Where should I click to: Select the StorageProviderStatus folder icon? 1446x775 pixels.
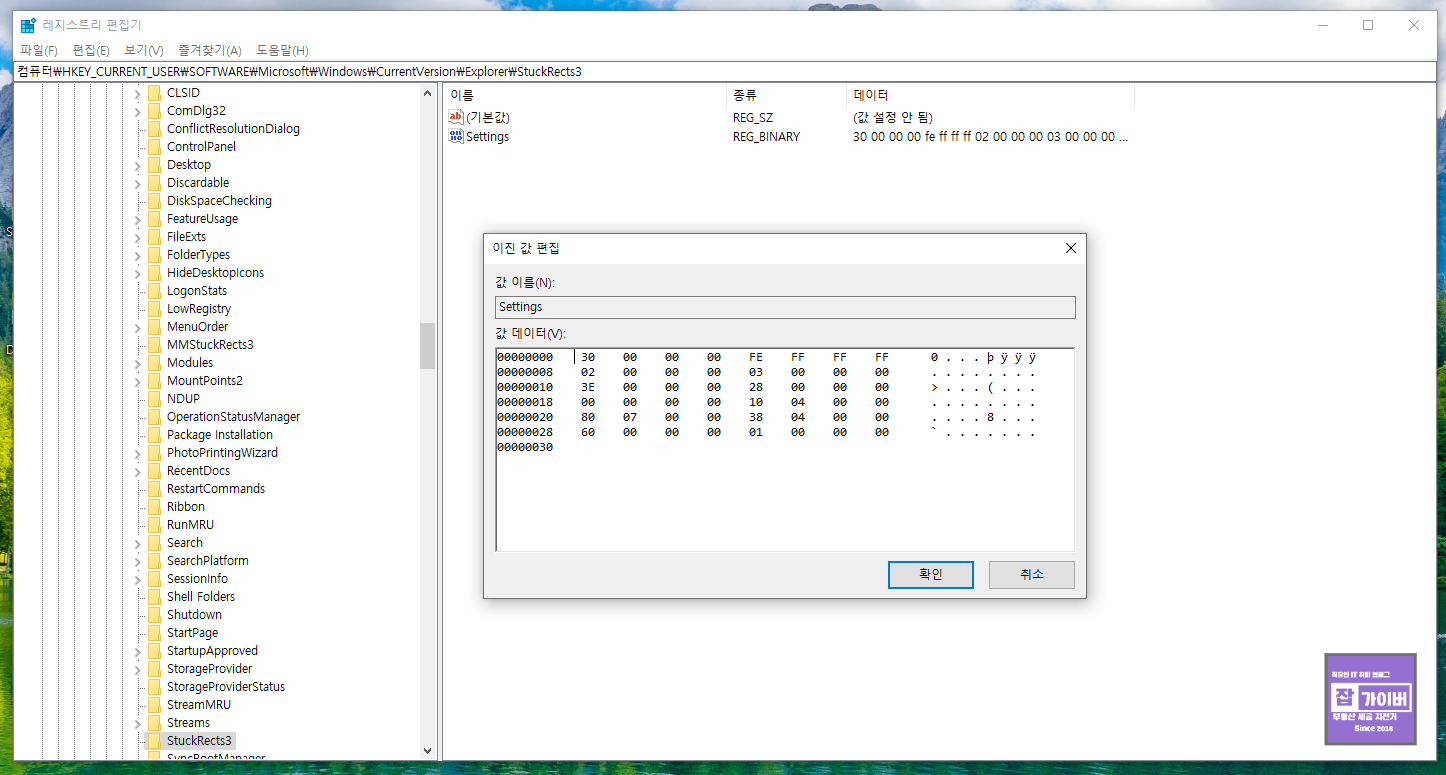pos(154,687)
